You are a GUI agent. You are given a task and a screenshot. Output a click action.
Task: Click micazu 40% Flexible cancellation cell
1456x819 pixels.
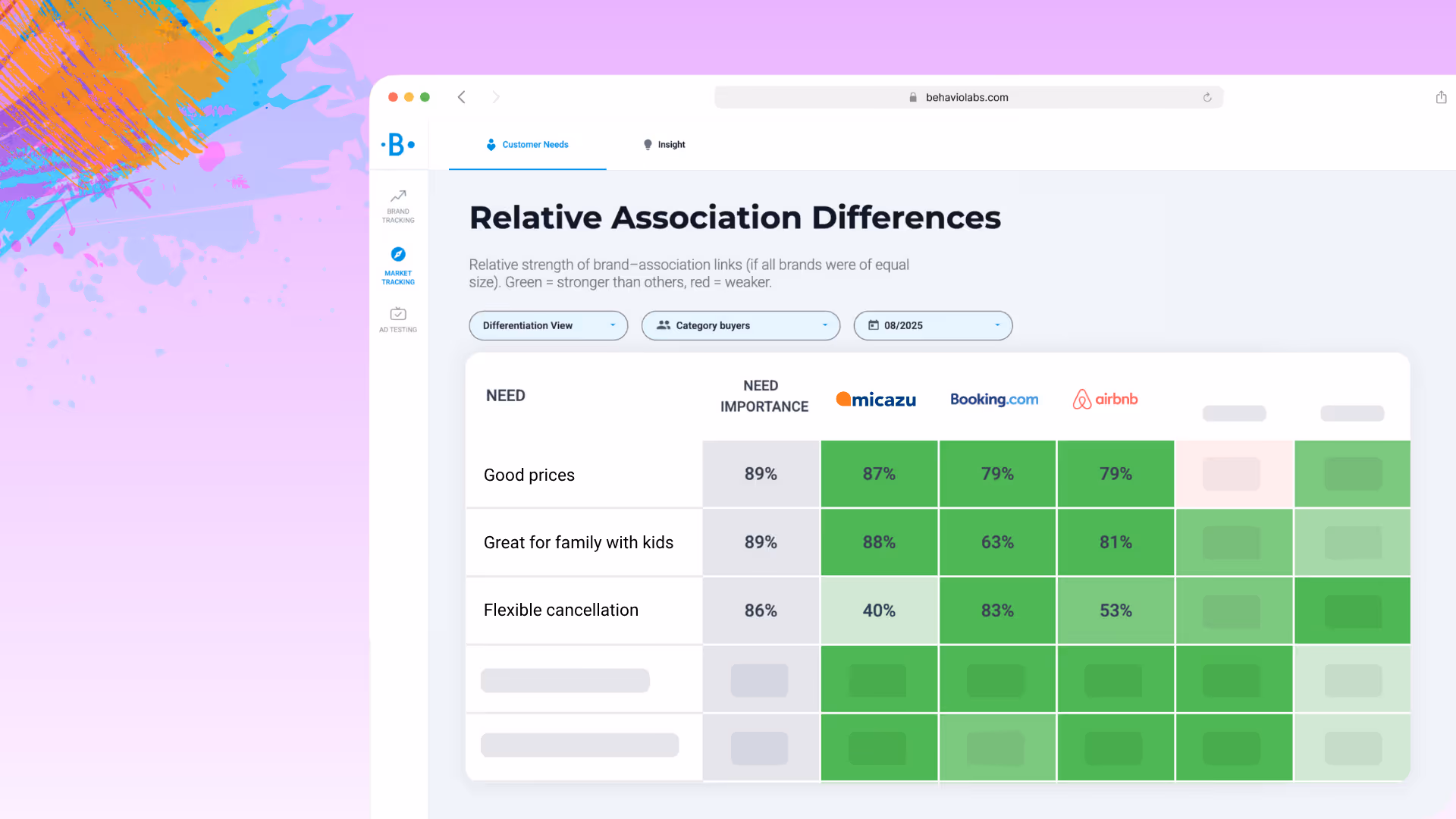878,610
